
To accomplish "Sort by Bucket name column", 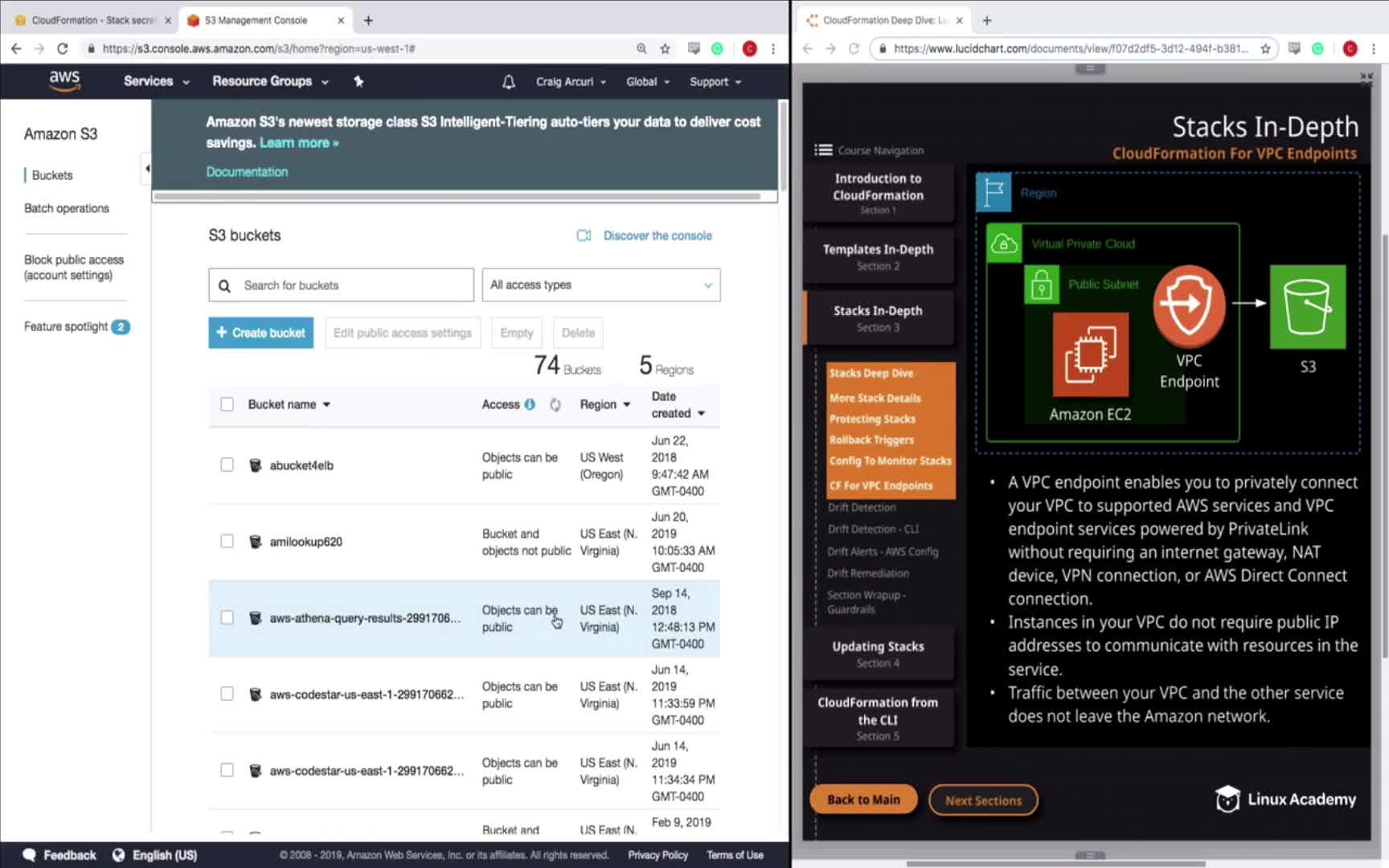I will 289,404.
